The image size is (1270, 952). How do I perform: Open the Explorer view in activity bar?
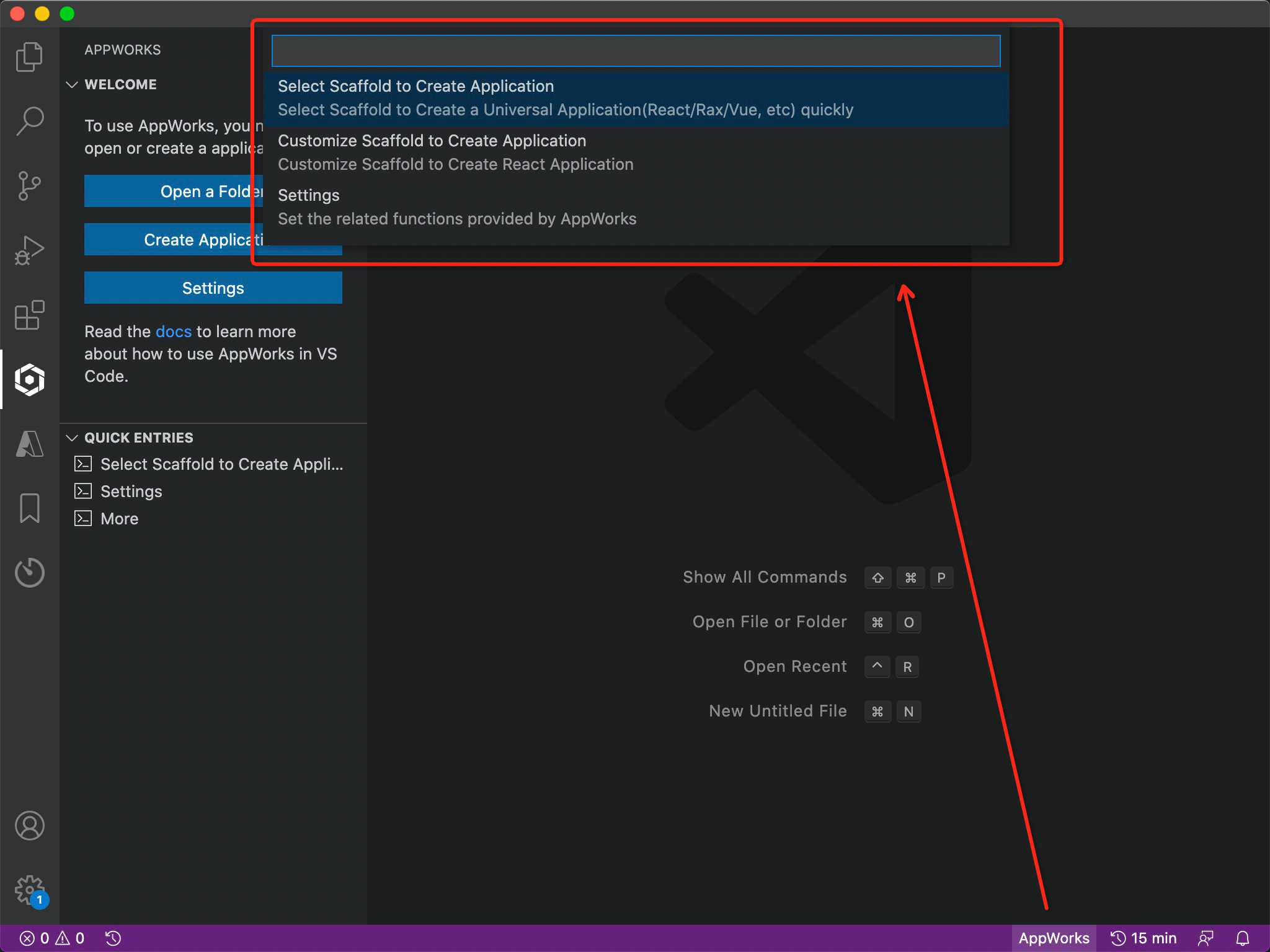coord(29,57)
